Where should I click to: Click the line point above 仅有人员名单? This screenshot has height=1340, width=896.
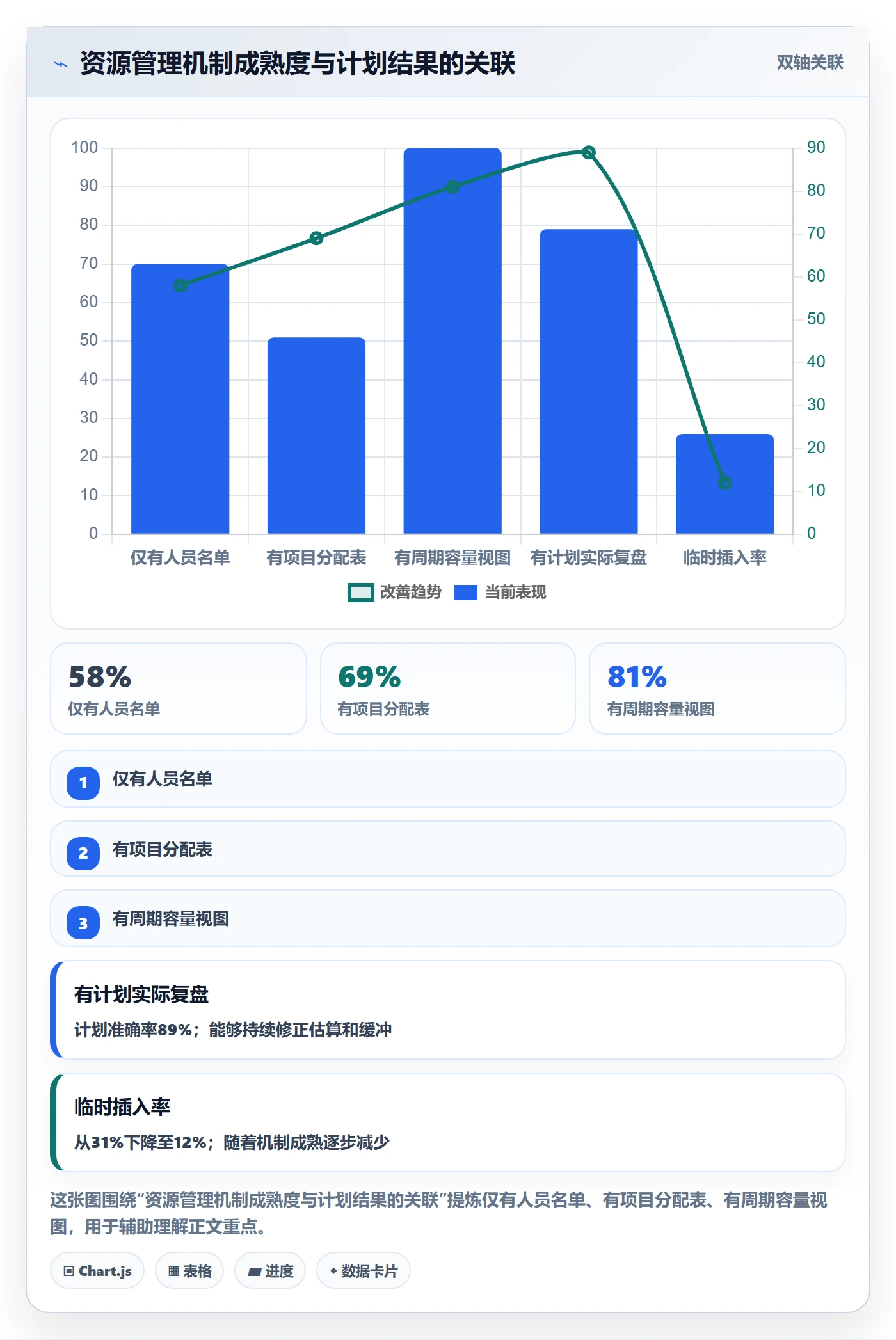tap(180, 285)
